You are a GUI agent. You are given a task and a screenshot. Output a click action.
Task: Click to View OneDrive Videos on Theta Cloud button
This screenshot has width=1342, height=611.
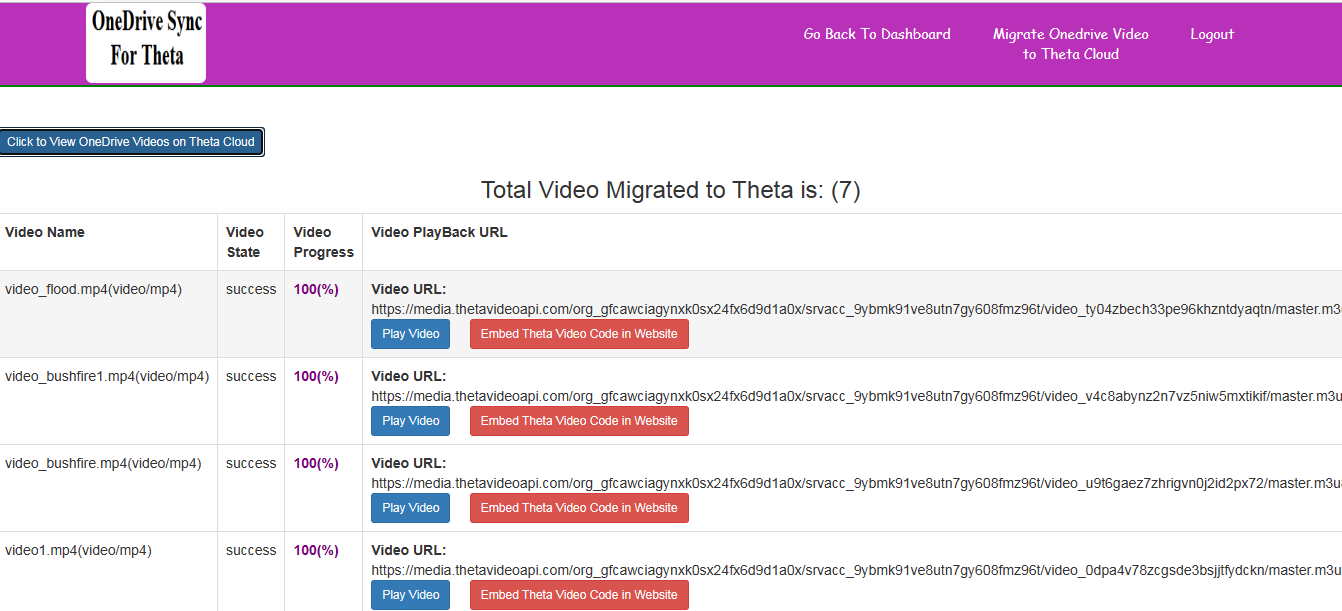coord(131,142)
